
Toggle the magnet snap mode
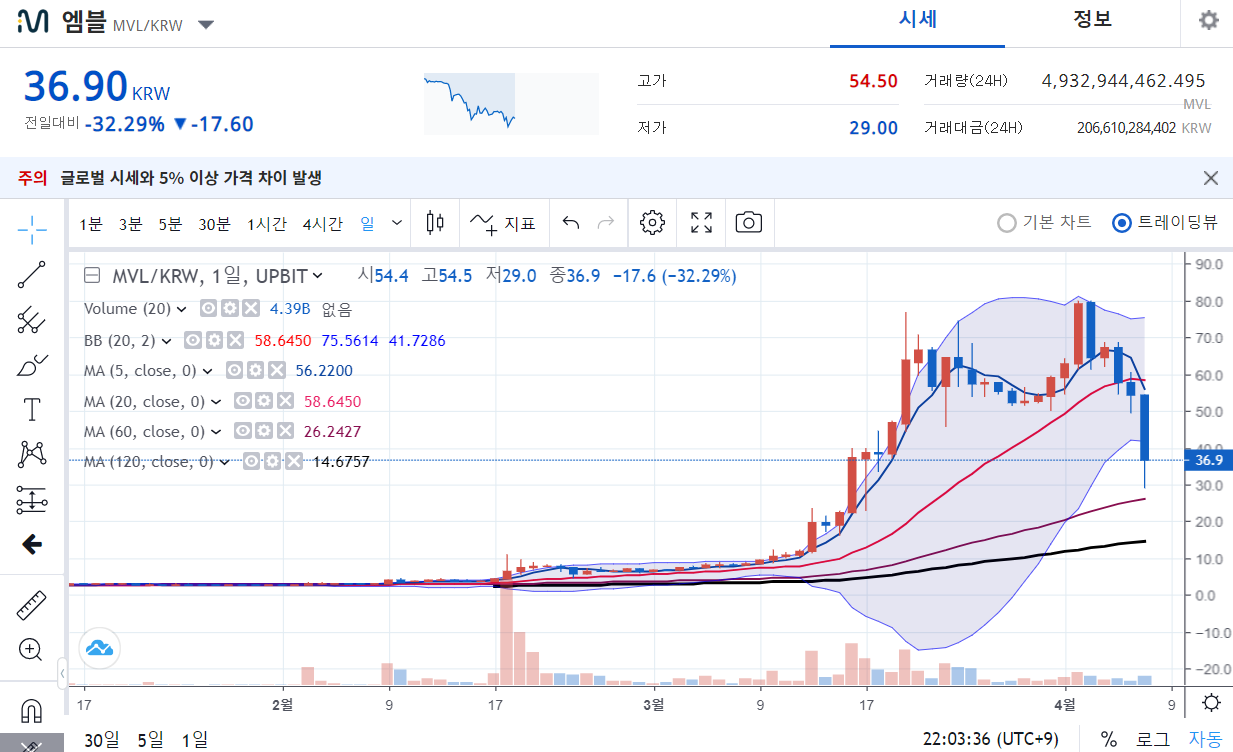pyautogui.click(x=32, y=710)
